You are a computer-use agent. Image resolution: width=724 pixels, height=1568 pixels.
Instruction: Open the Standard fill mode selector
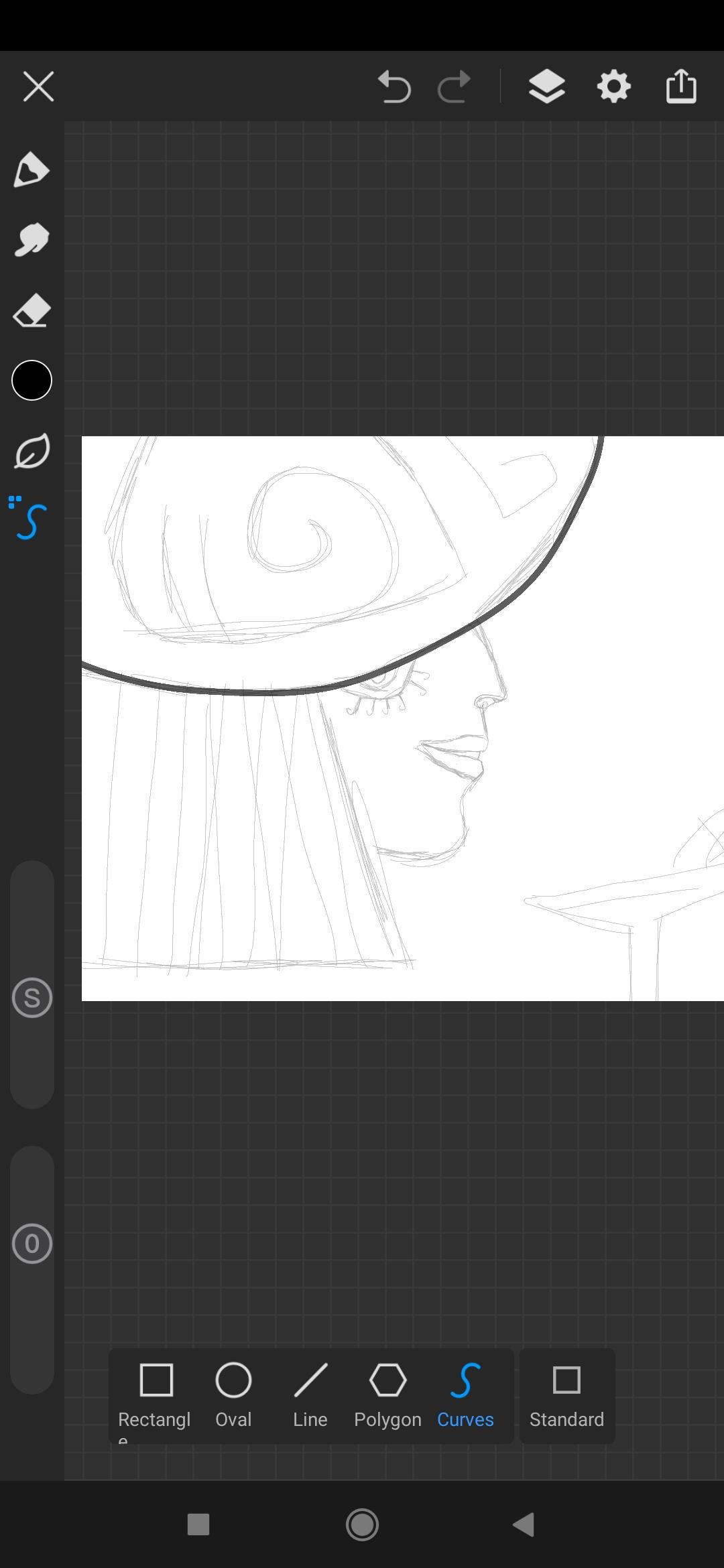(566, 1395)
